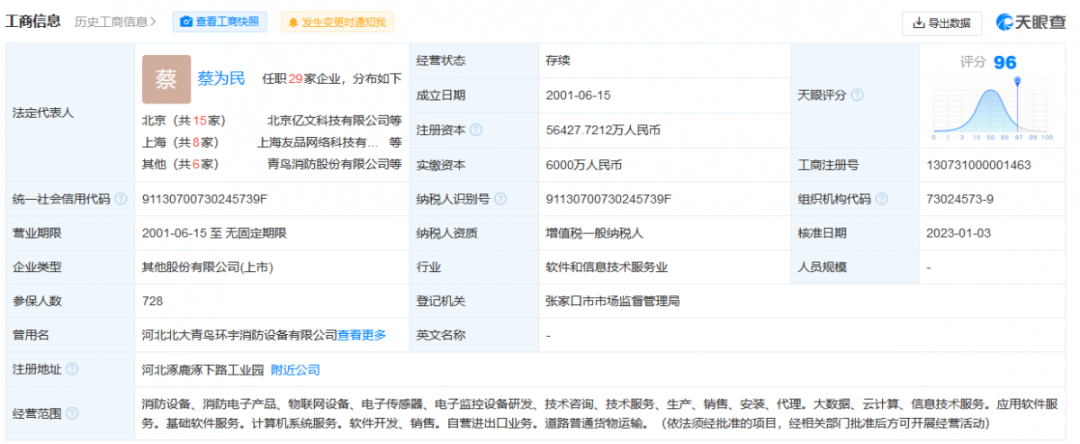Click 核准日期 value 2023-01-03
The width and height of the screenshot is (1080, 444).
(959, 233)
